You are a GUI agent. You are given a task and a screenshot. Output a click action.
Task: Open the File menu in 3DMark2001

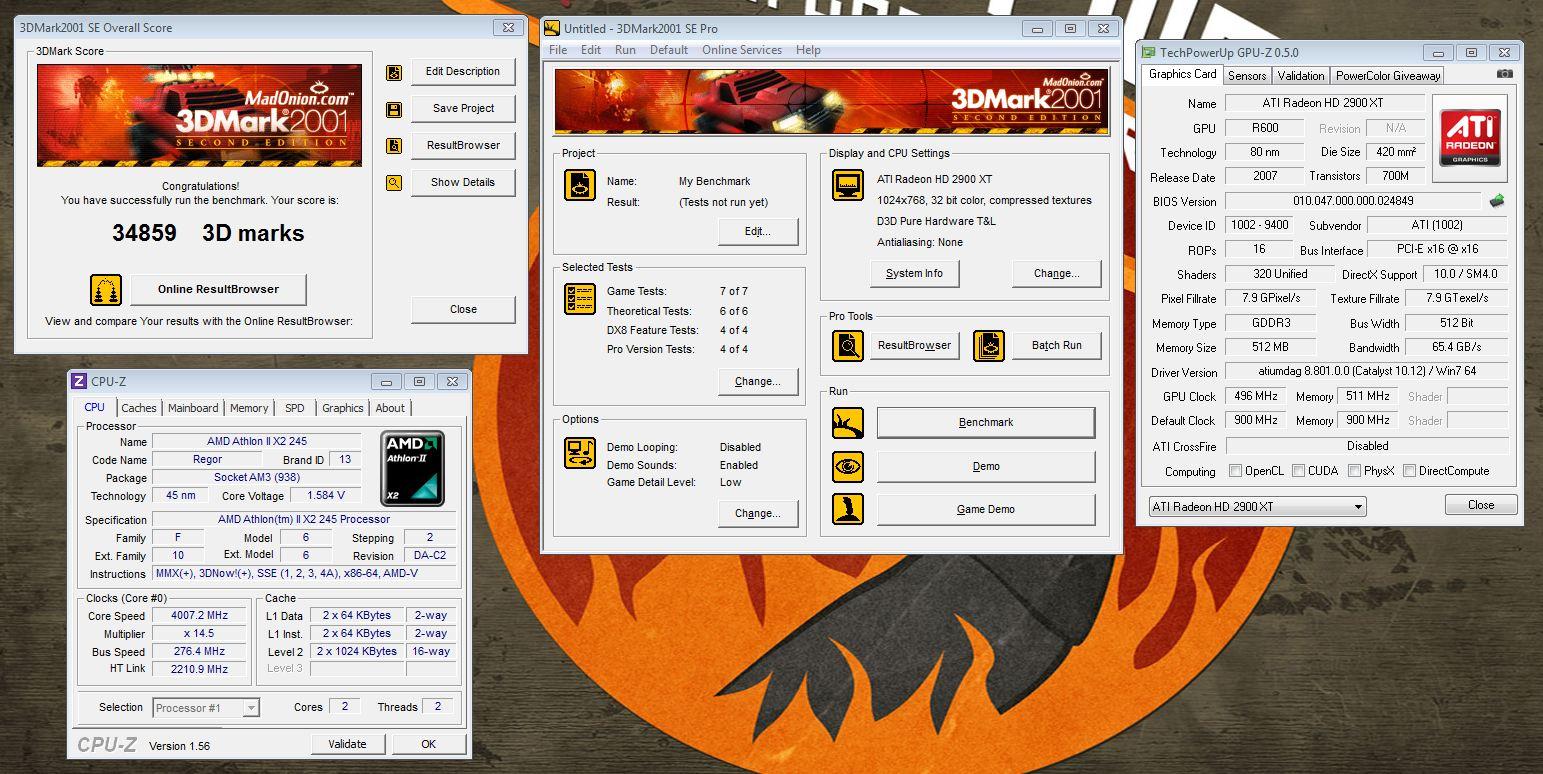point(558,50)
